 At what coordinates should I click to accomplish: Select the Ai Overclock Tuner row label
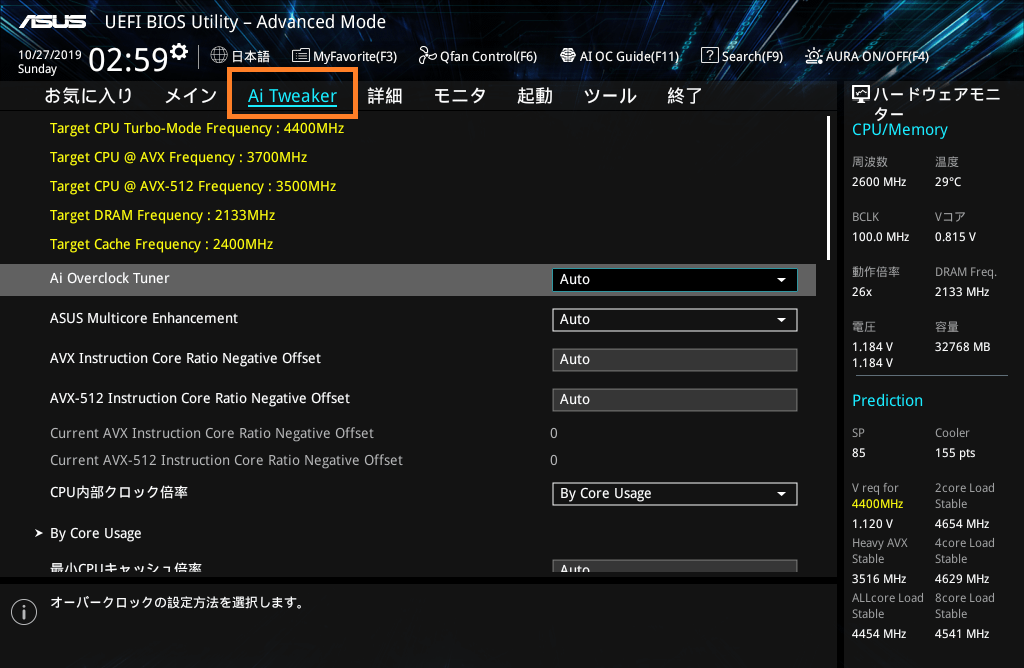click(x=110, y=278)
